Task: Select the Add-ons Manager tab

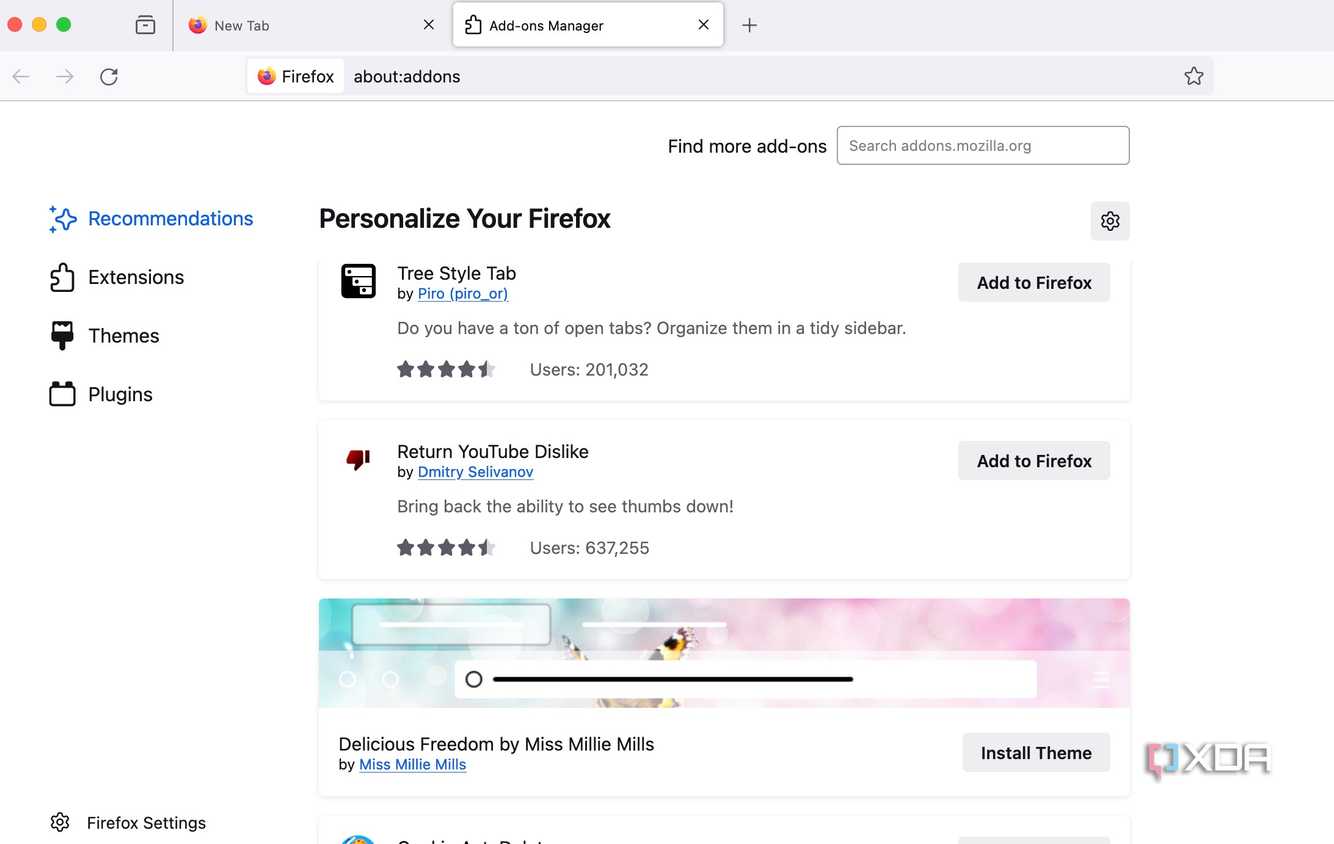Action: (588, 25)
